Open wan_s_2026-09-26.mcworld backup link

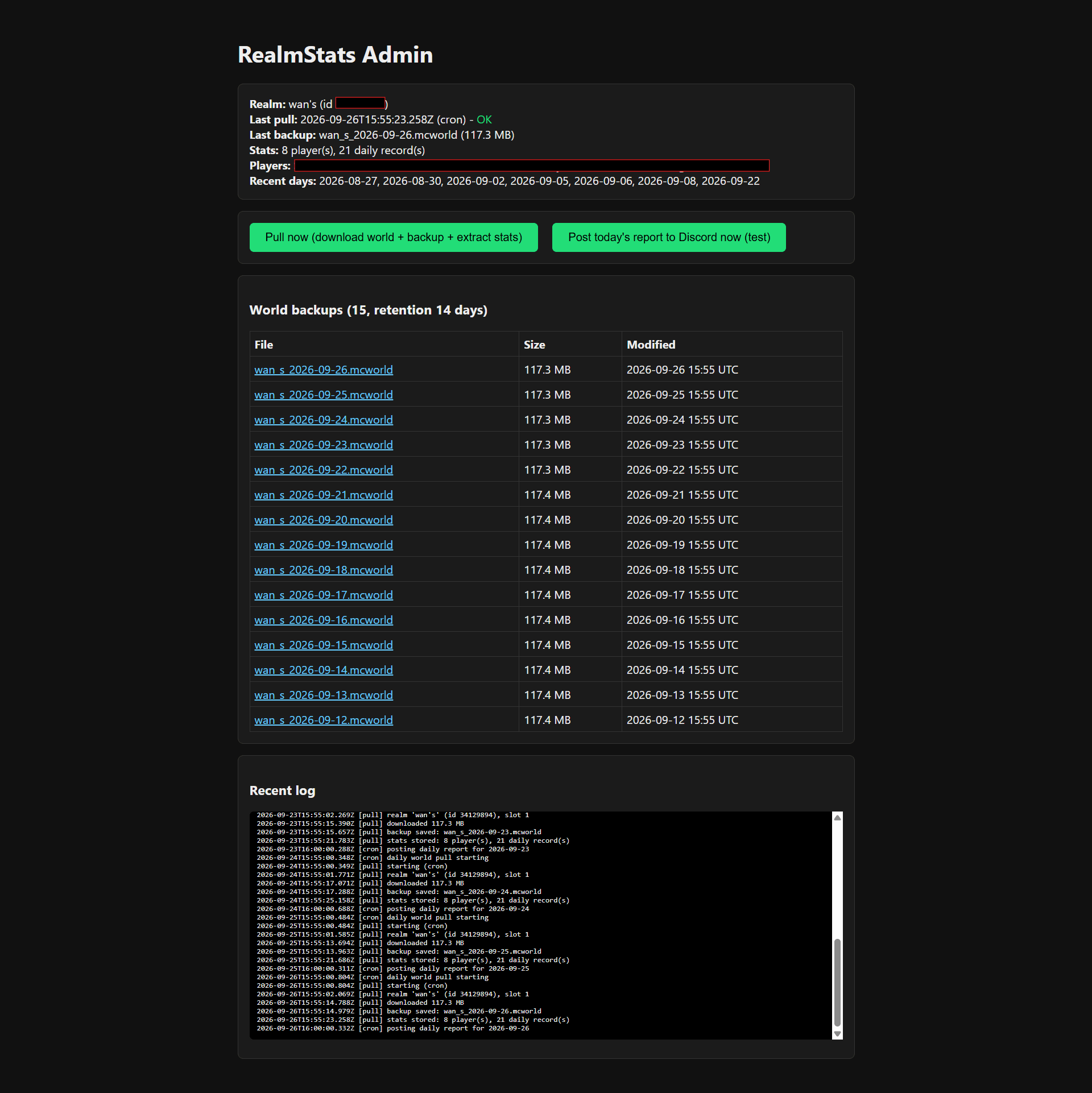[x=324, y=370]
